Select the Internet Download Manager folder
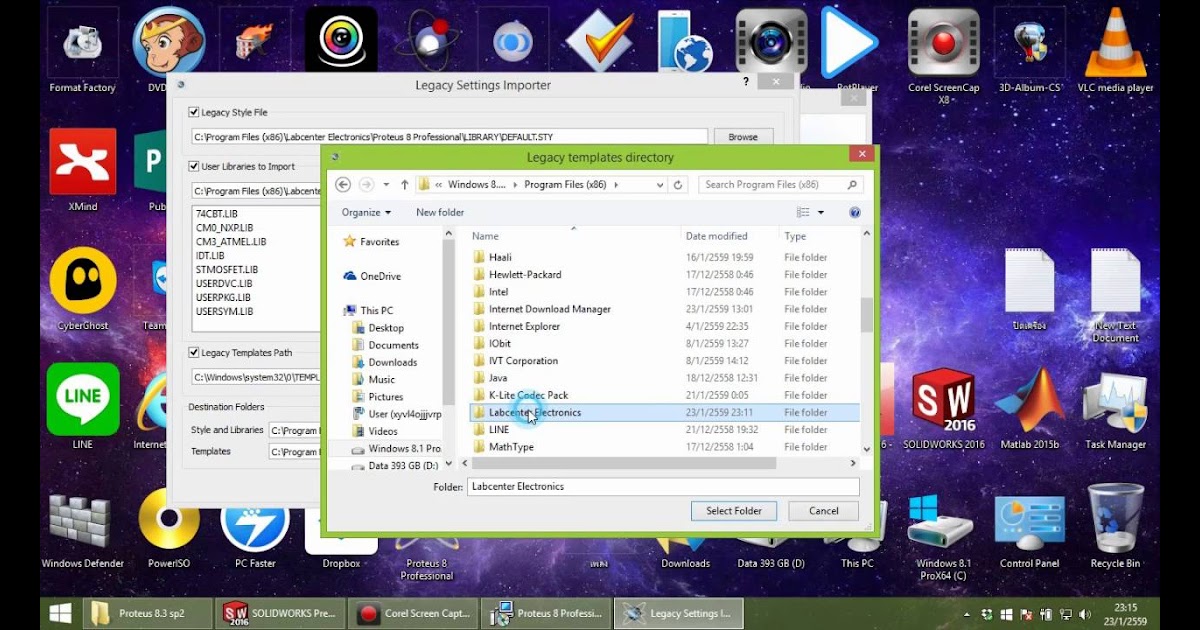This screenshot has height=630, width=1200. click(664, 309)
